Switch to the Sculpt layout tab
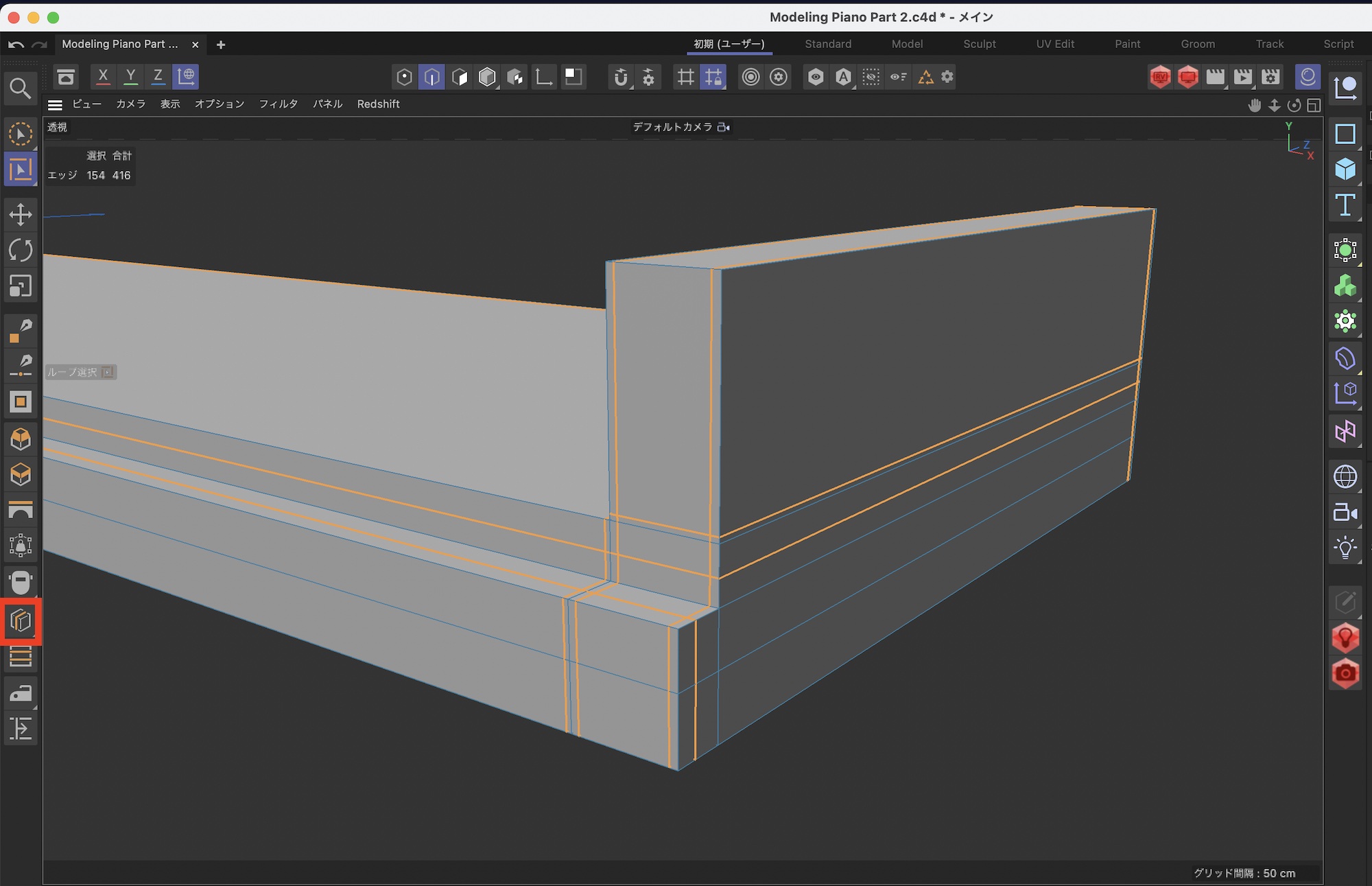Viewport: 1372px width, 886px height. tap(979, 44)
